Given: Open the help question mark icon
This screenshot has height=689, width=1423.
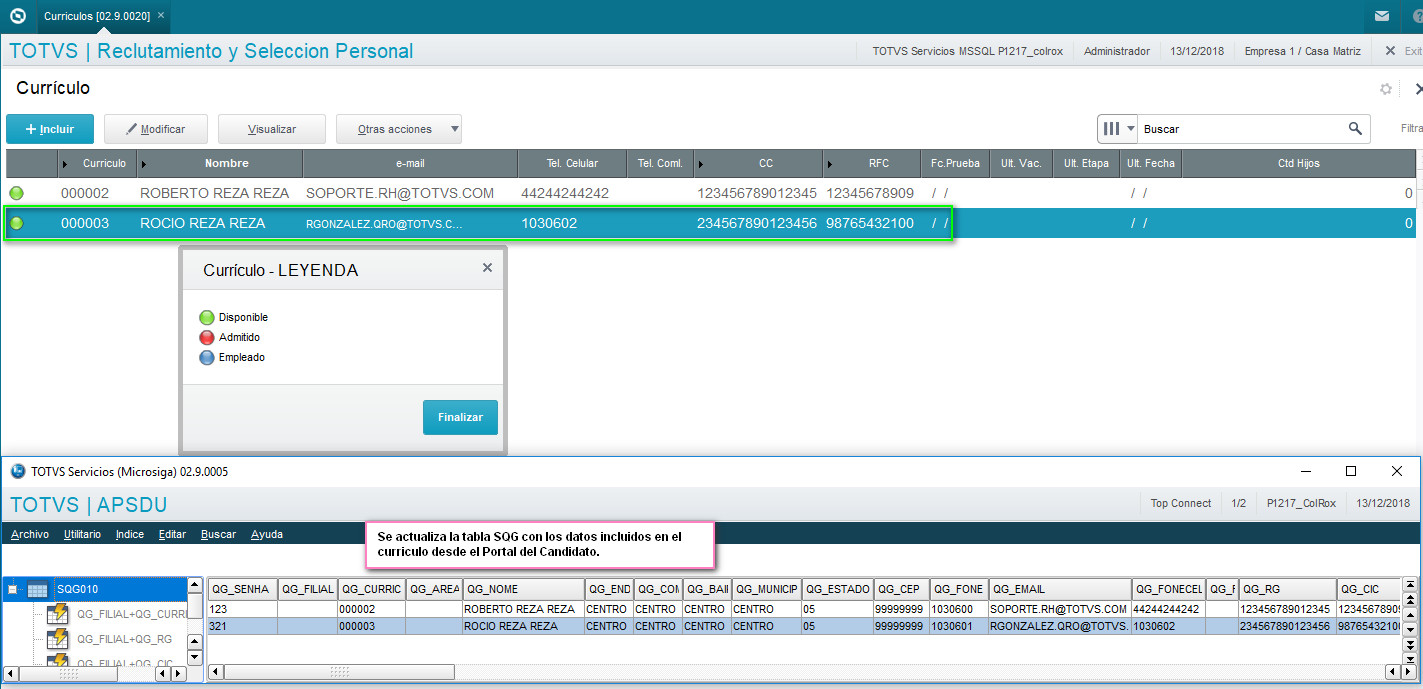Looking at the screenshot, I should tap(1416, 16).
